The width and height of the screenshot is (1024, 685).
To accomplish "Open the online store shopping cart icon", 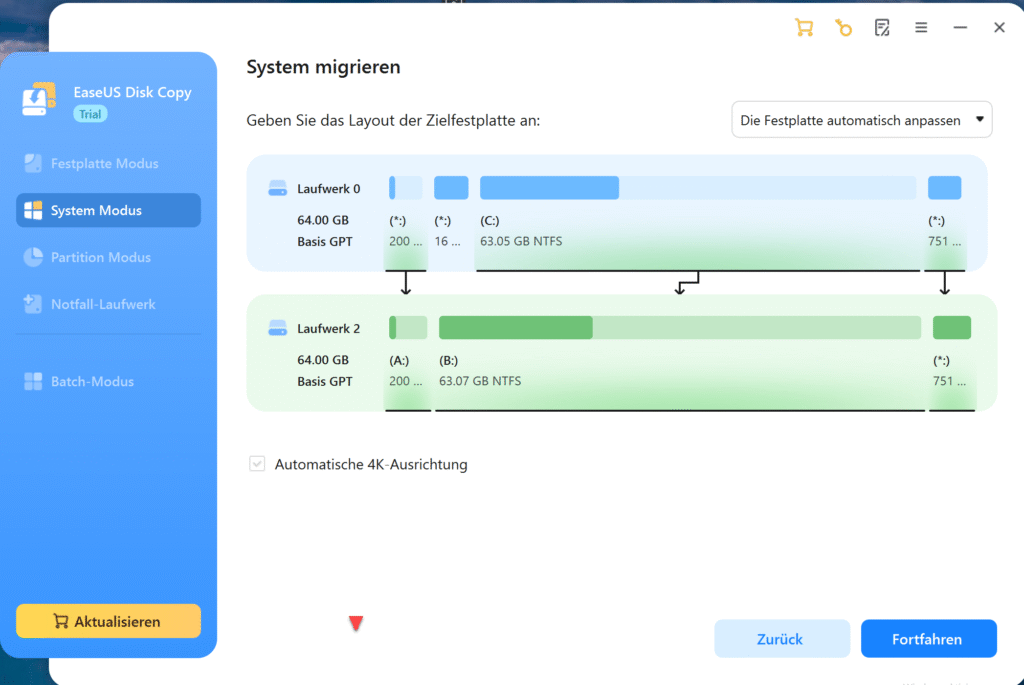I will (804, 27).
